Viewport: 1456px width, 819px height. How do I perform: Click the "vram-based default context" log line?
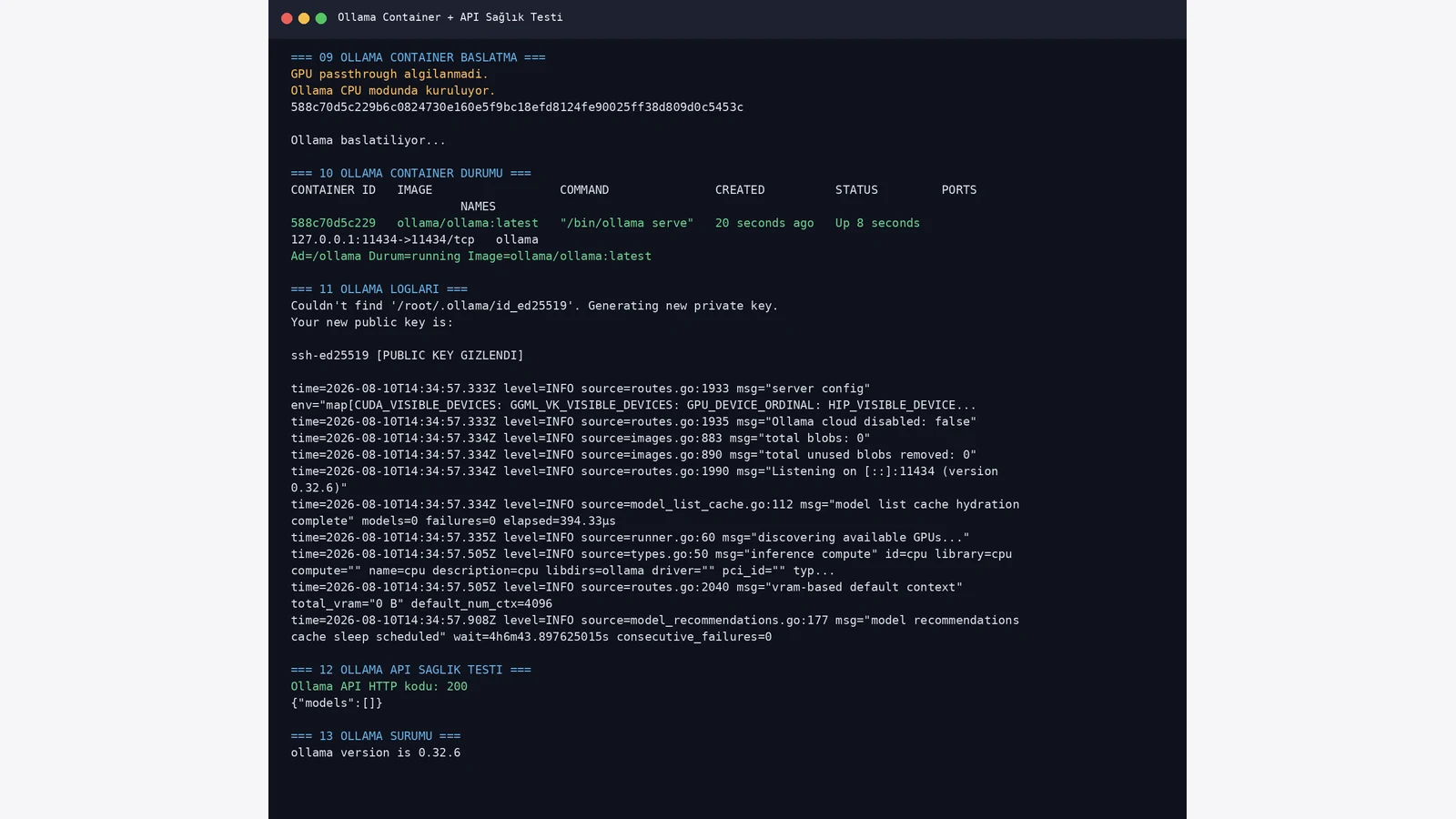627,587
